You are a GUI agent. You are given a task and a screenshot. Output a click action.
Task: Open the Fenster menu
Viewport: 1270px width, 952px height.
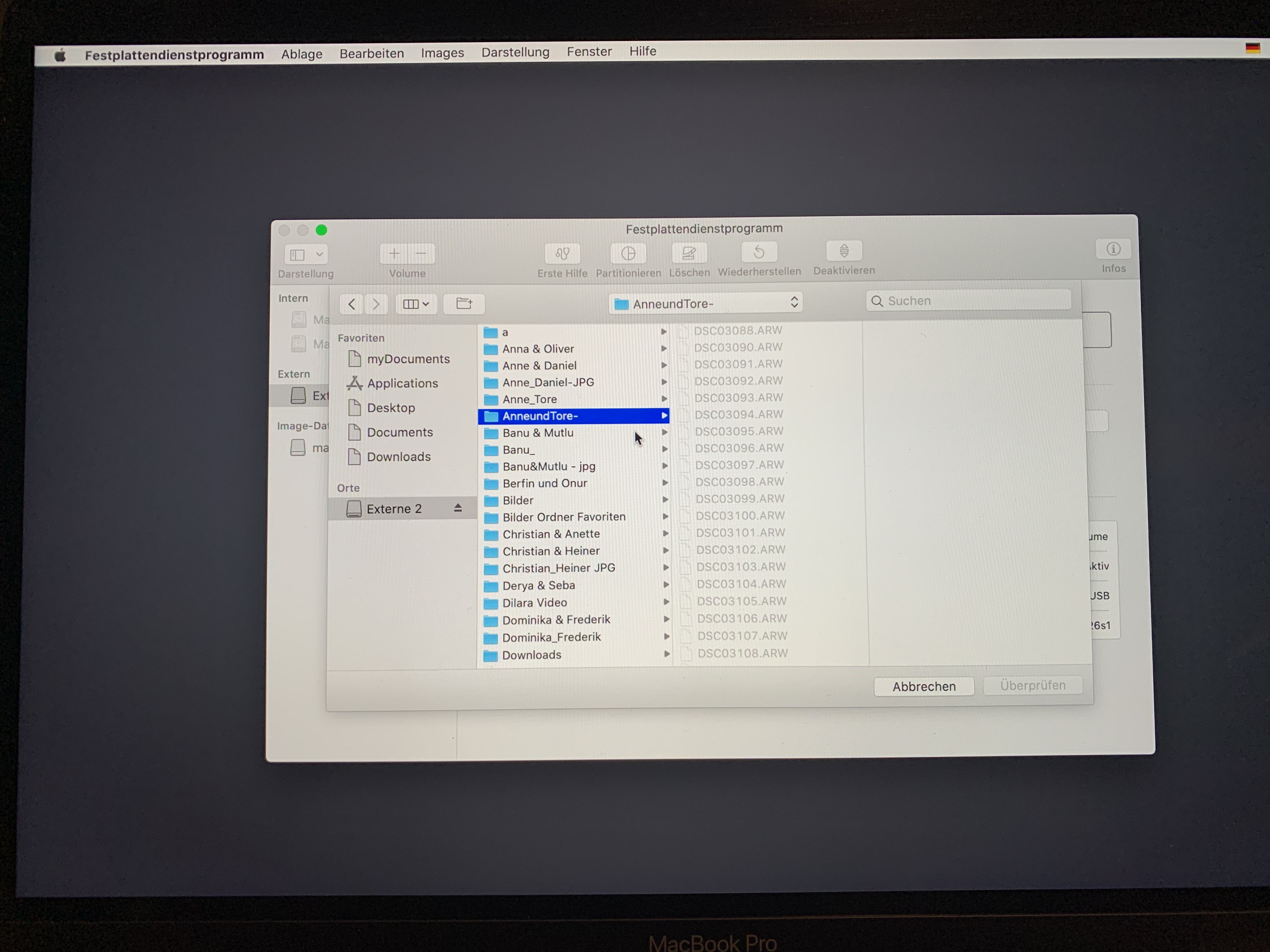pos(589,52)
